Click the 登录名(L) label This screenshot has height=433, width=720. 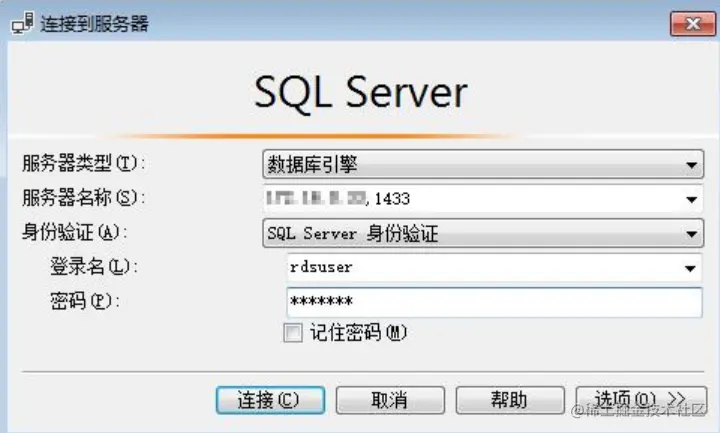click(94, 267)
